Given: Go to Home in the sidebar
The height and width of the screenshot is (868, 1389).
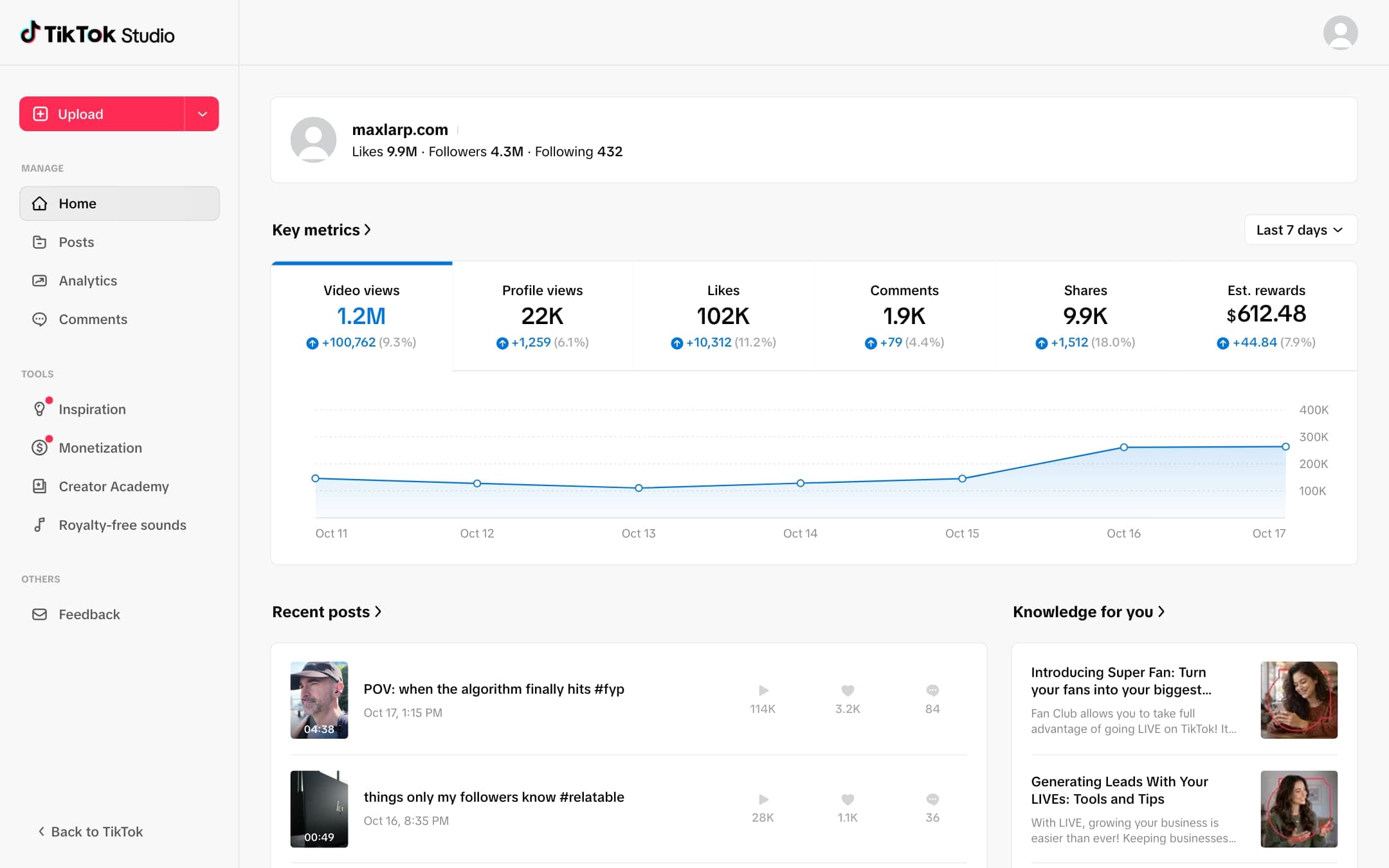Looking at the screenshot, I should (x=120, y=203).
